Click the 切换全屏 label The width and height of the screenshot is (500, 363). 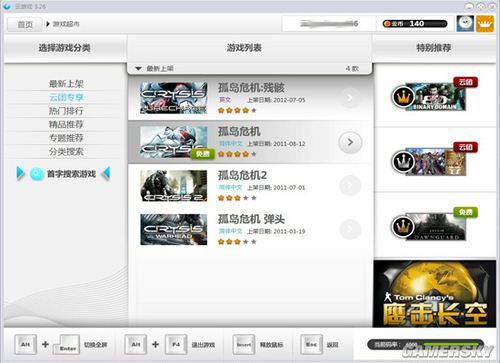[96, 345]
